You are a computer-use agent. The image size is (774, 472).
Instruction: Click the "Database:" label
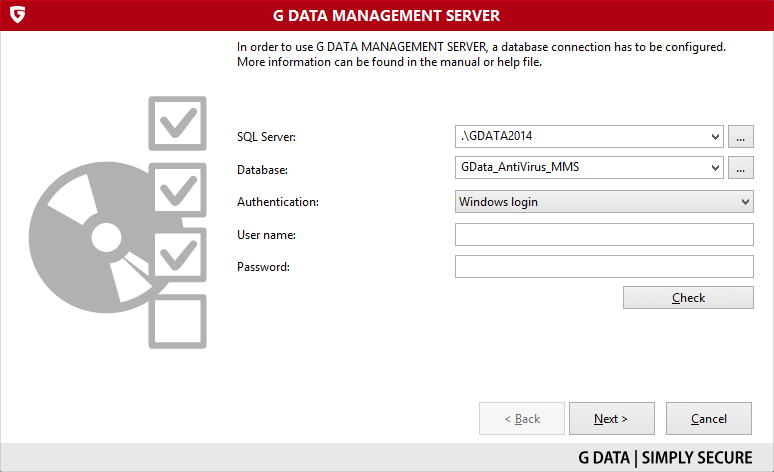point(262,170)
